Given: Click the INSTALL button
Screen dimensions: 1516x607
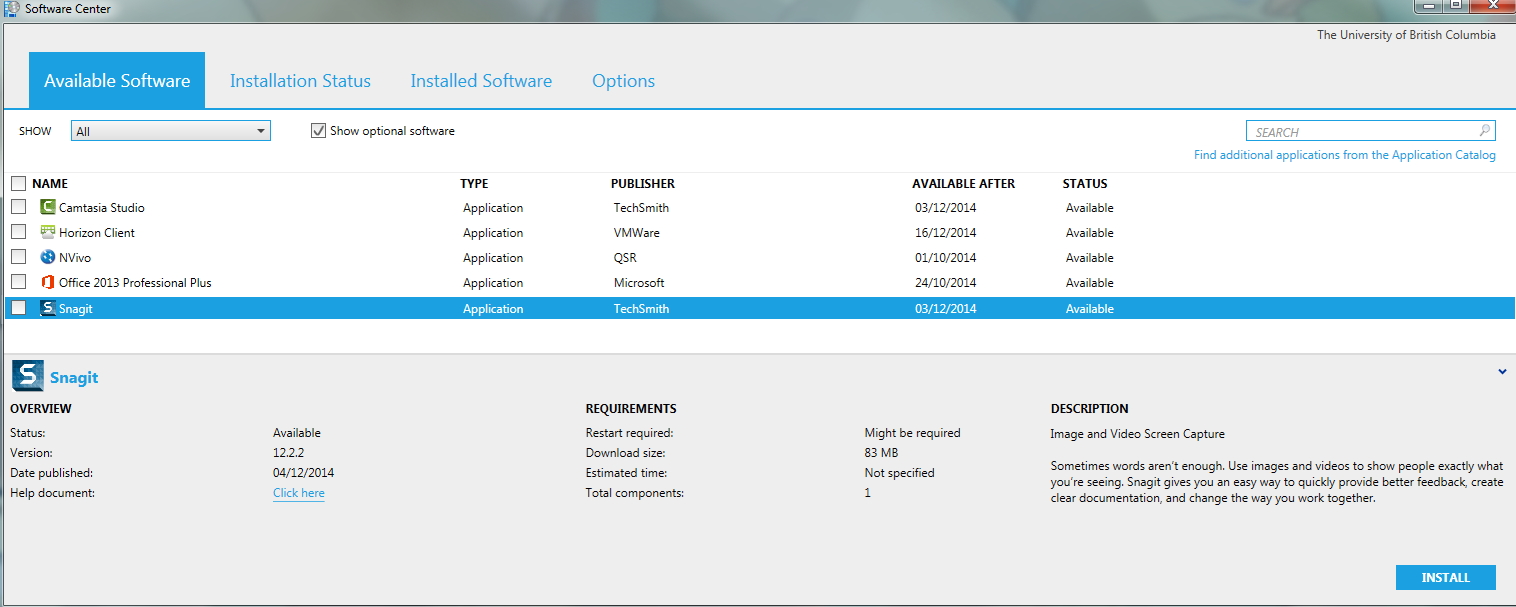Looking at the screenshot, I should click(x=1446, y=578).
